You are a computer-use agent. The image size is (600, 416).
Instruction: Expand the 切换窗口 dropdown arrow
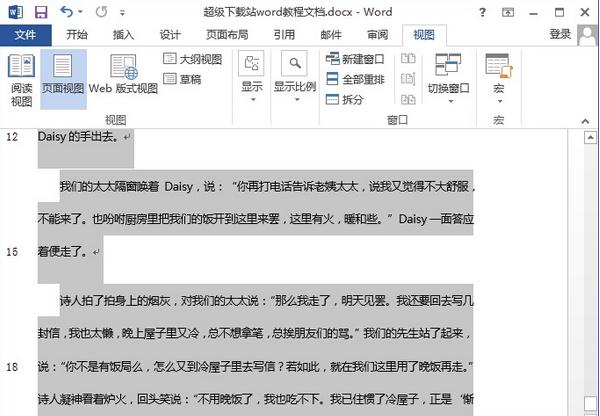click(x=451, y=101)
